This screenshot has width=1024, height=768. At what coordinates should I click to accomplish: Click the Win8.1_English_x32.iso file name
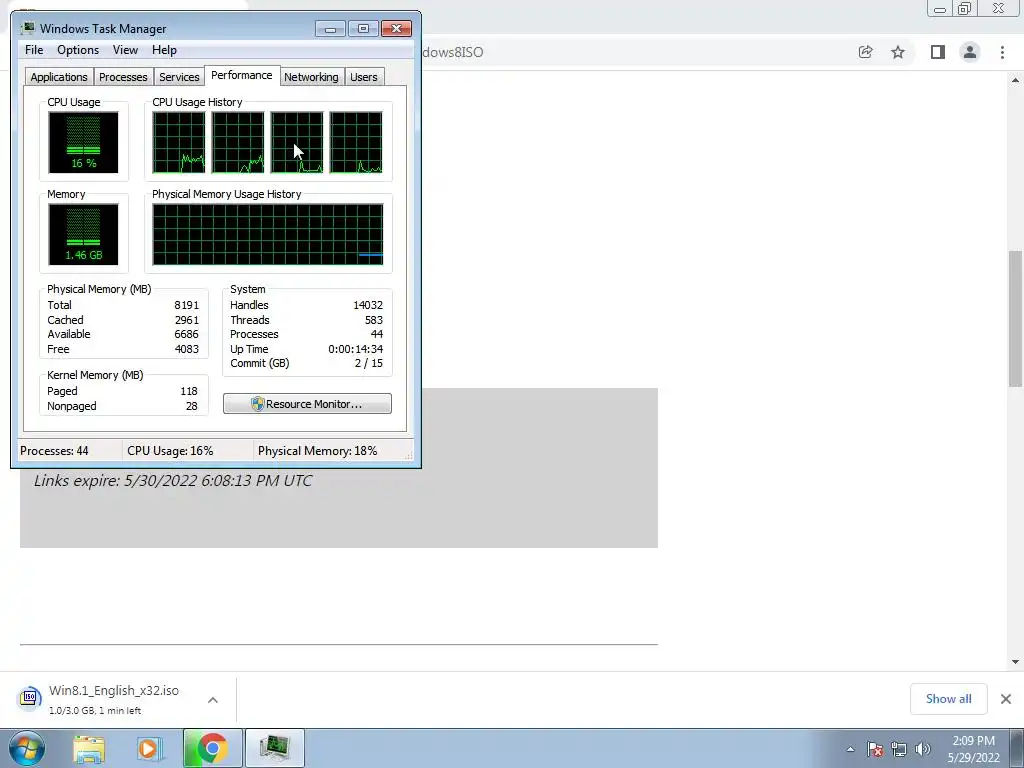coord(114,690)
